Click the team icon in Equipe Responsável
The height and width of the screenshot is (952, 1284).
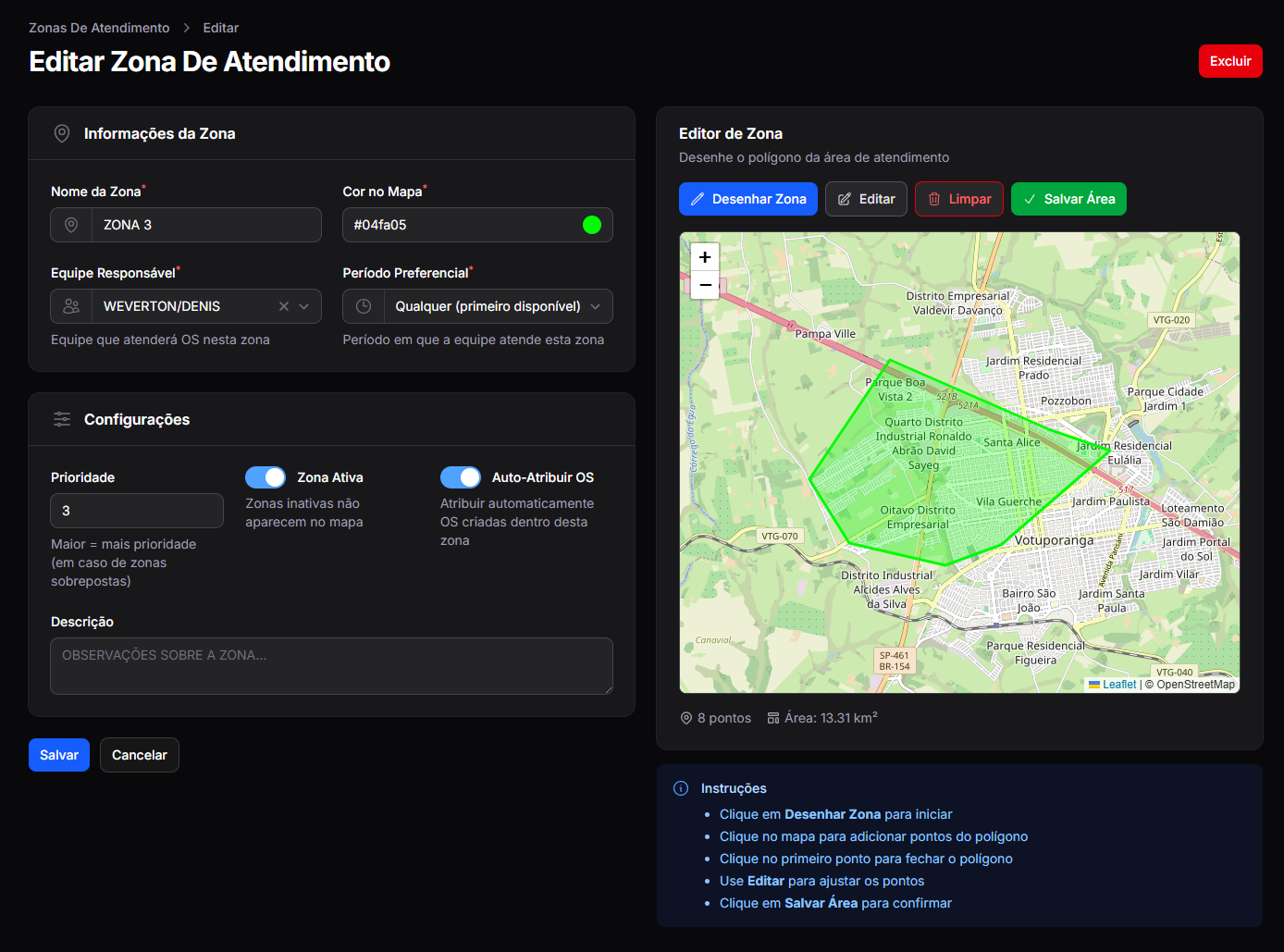click(71, 306)
